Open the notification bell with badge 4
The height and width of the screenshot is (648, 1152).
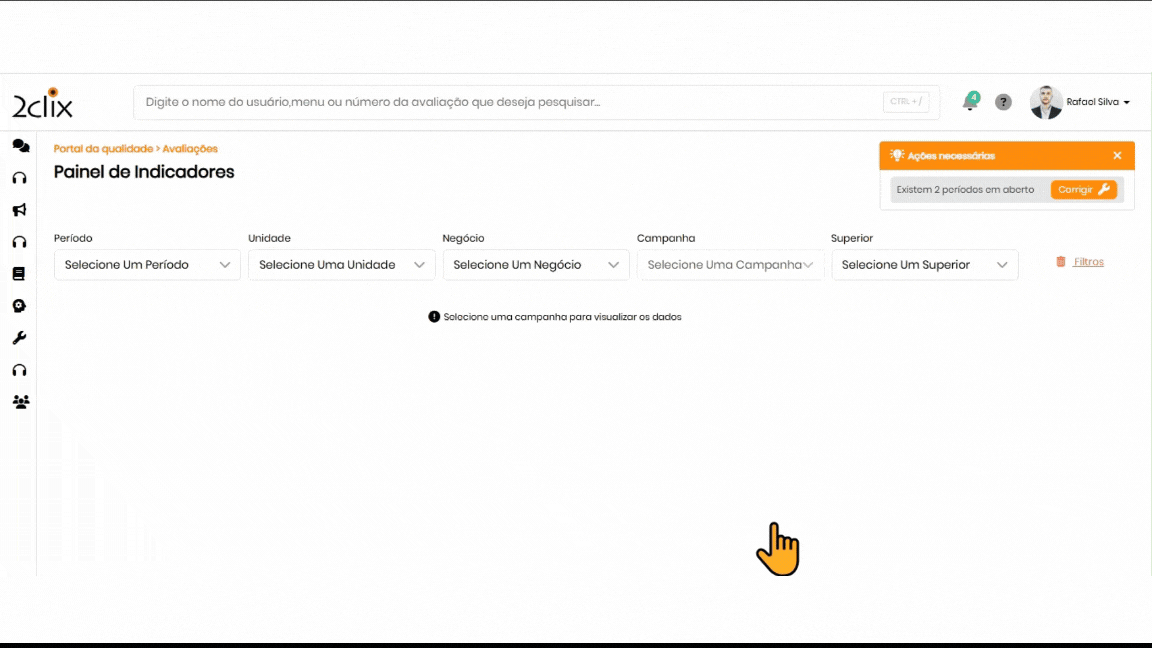coord(969,102)
